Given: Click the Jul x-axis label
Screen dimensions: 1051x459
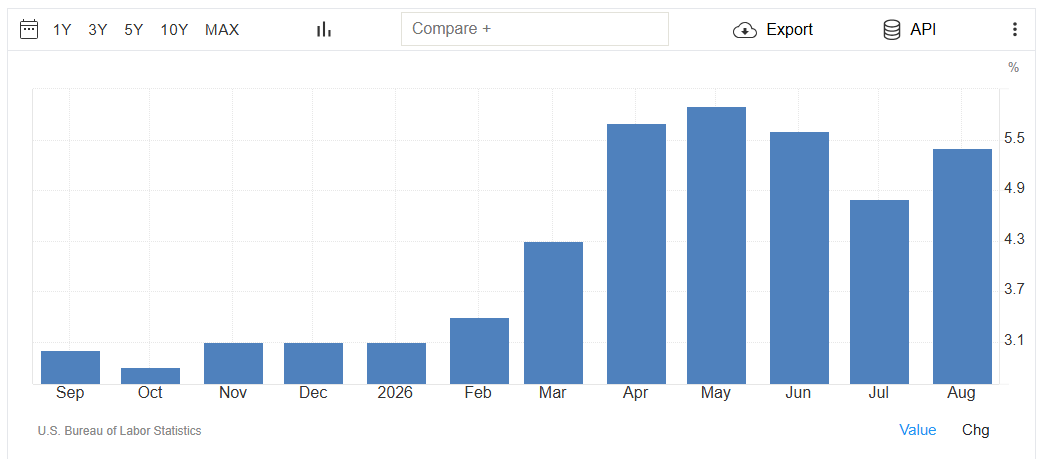Looking at the screenshot, I should coord(879,393).
